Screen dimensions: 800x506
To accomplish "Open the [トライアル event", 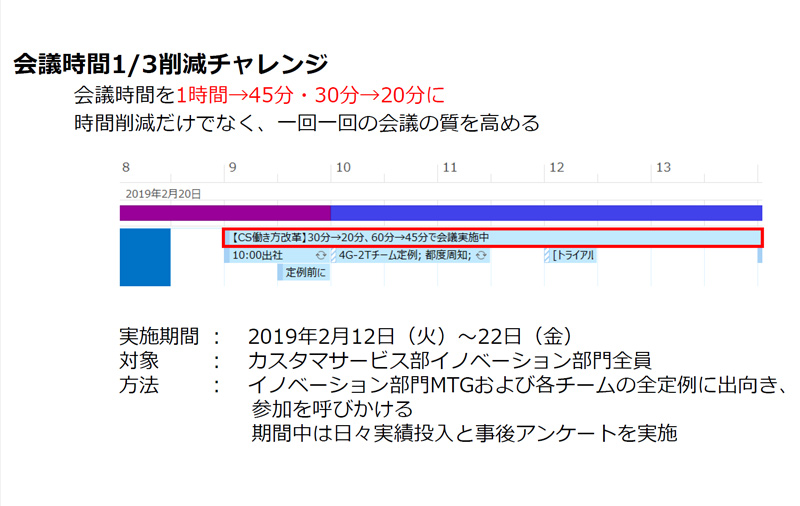I will (570, 255).
